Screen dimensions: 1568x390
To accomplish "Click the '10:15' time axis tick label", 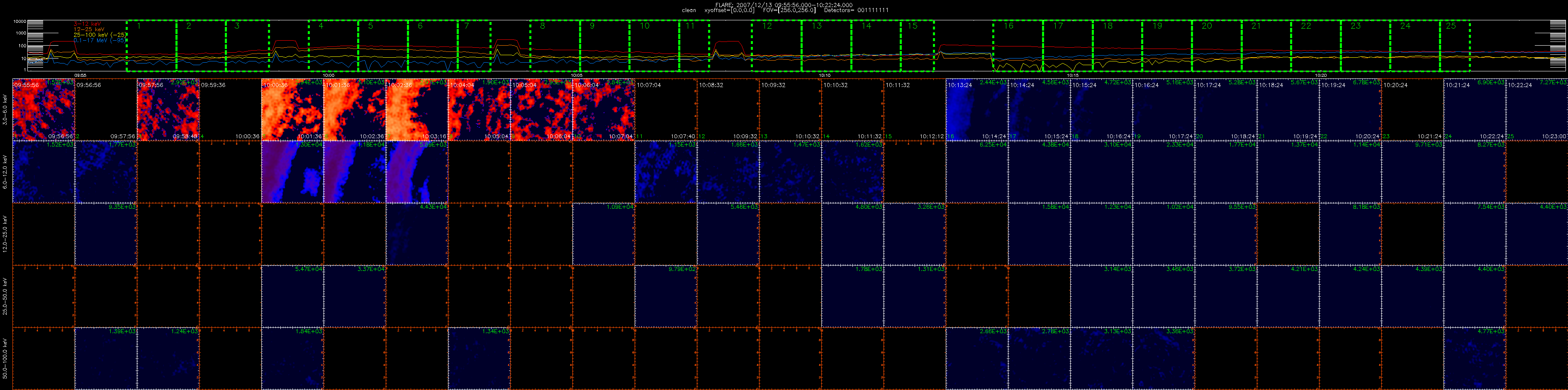I will click(x=1073, y=75).
